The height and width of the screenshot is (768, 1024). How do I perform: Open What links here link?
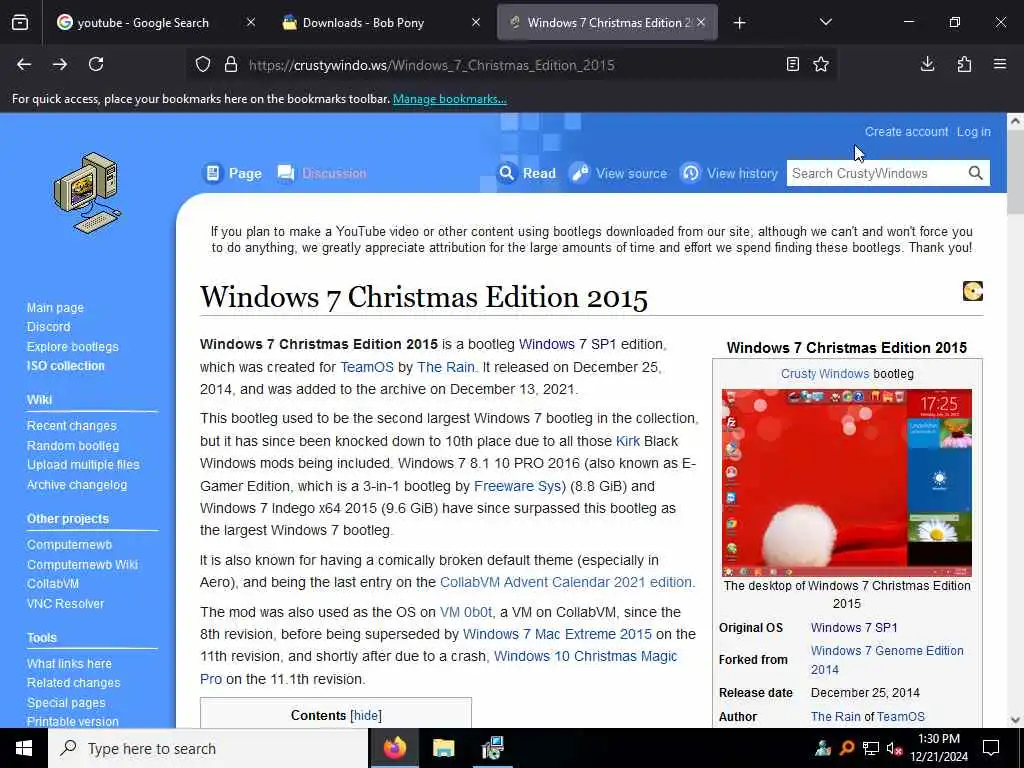pos(69,664)
